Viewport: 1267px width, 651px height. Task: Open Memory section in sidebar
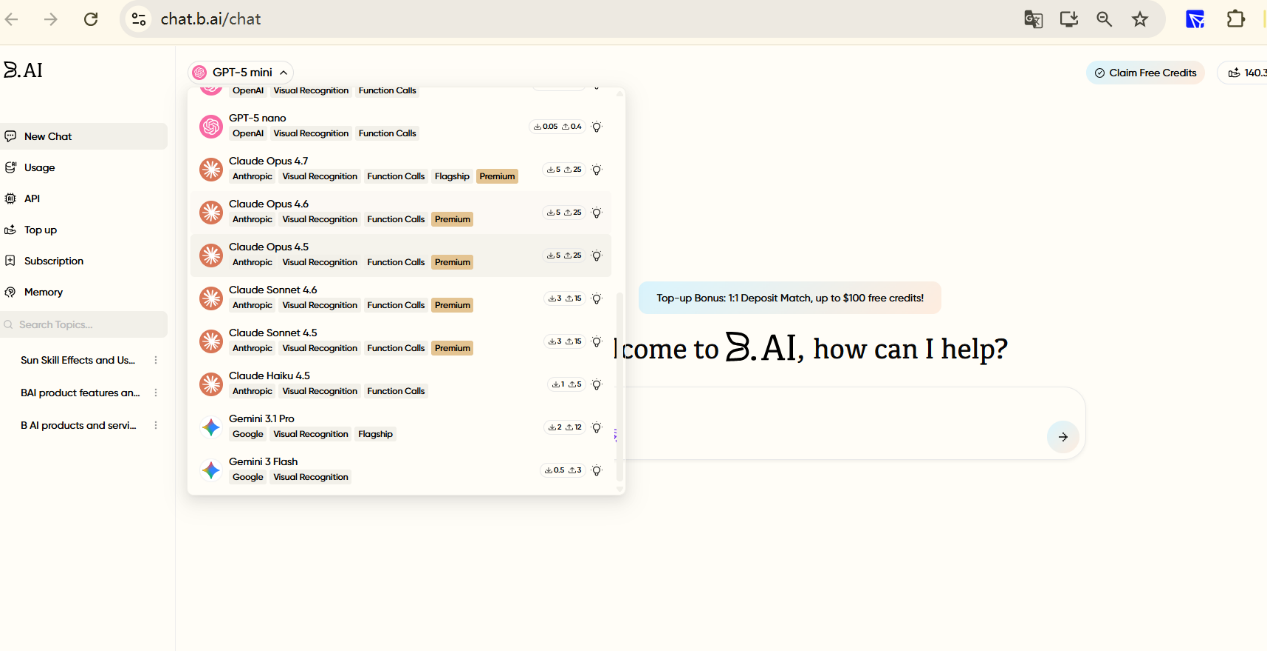point(84,292)
